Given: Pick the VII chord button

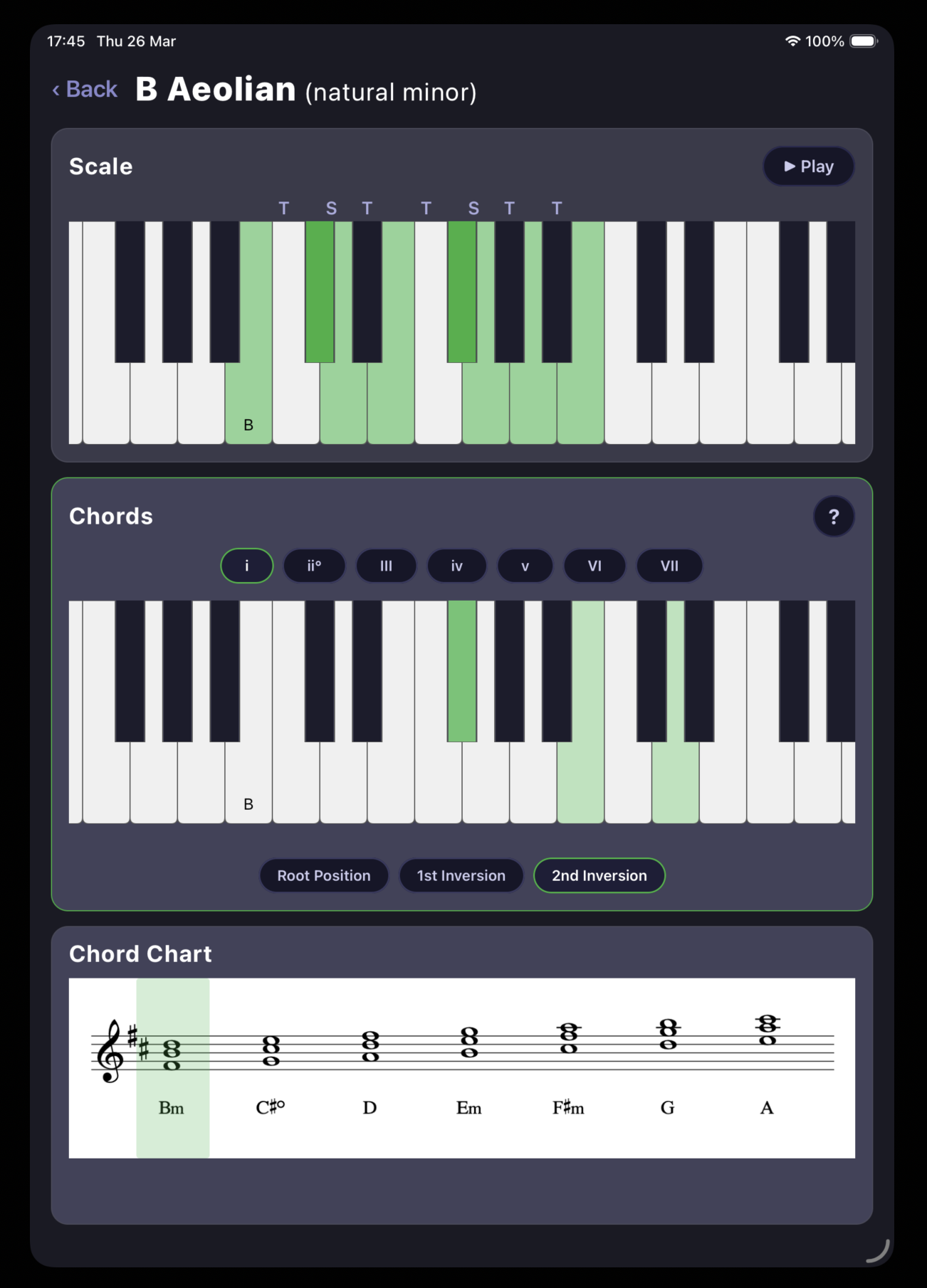Looking at the screenshot, I should click(x=669, y=566).
